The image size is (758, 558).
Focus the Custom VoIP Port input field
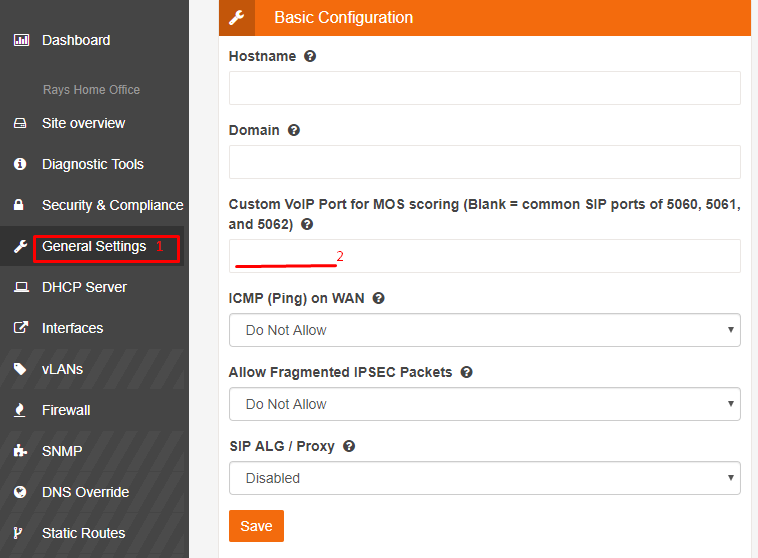point(485,256)
